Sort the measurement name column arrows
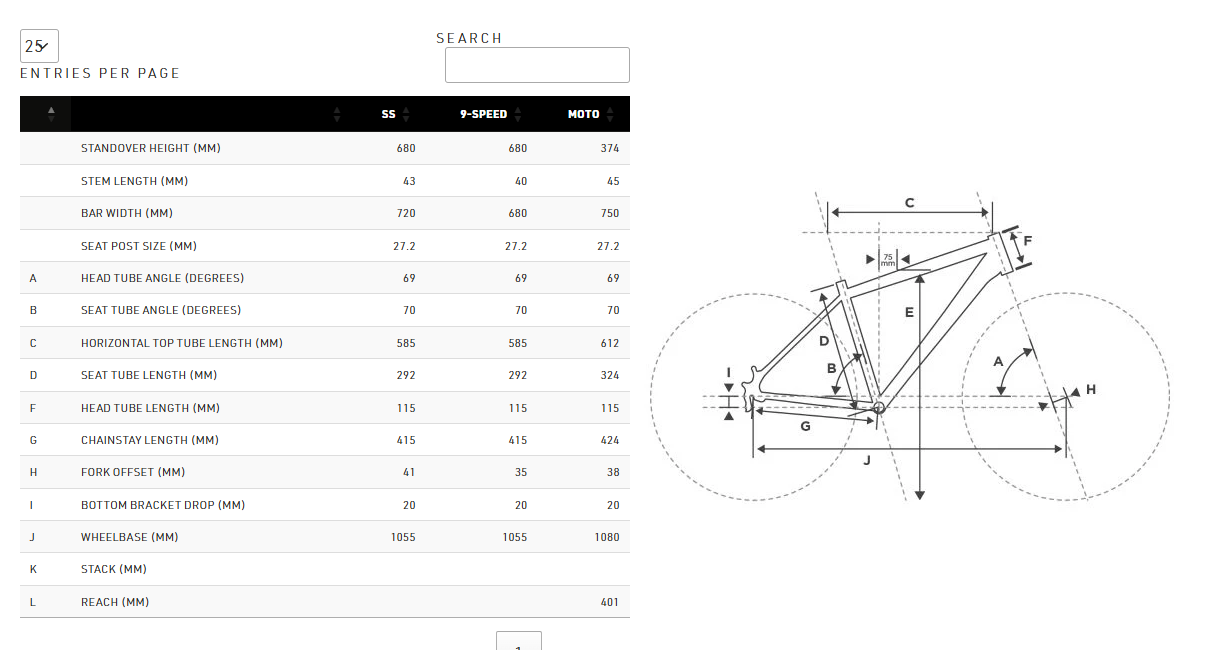Image resolution: width=1209 pixels, height=650 pixels. (x=337, y=114)
